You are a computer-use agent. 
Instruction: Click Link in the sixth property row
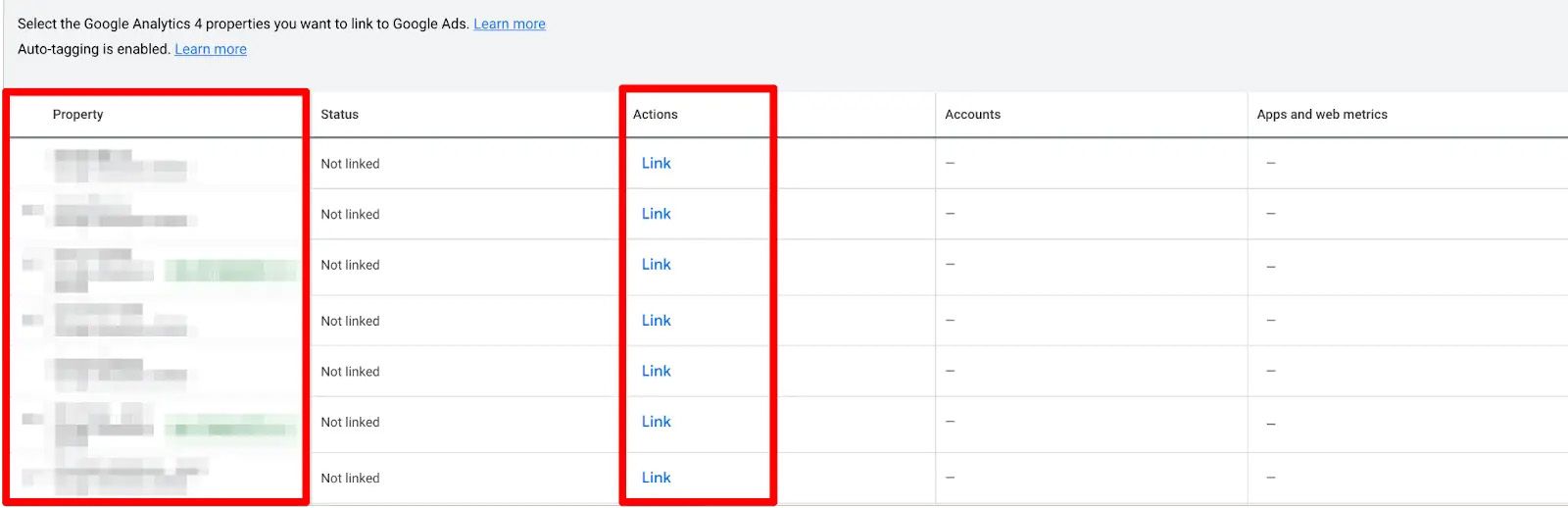coord(657,421)
